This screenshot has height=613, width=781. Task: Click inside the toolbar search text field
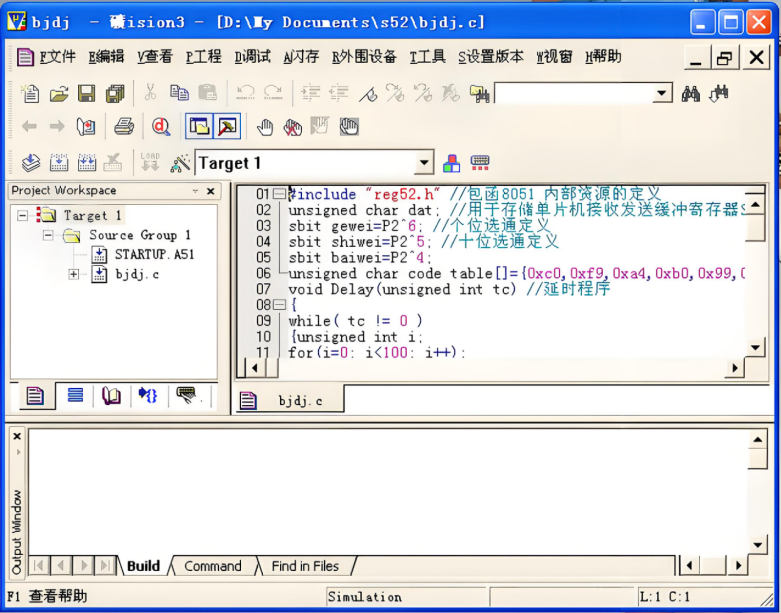(573, 93)
